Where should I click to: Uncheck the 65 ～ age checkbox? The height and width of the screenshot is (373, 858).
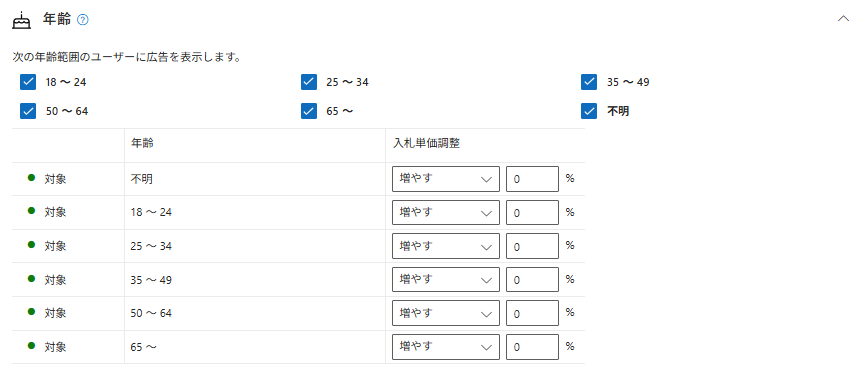pos(309,111)
